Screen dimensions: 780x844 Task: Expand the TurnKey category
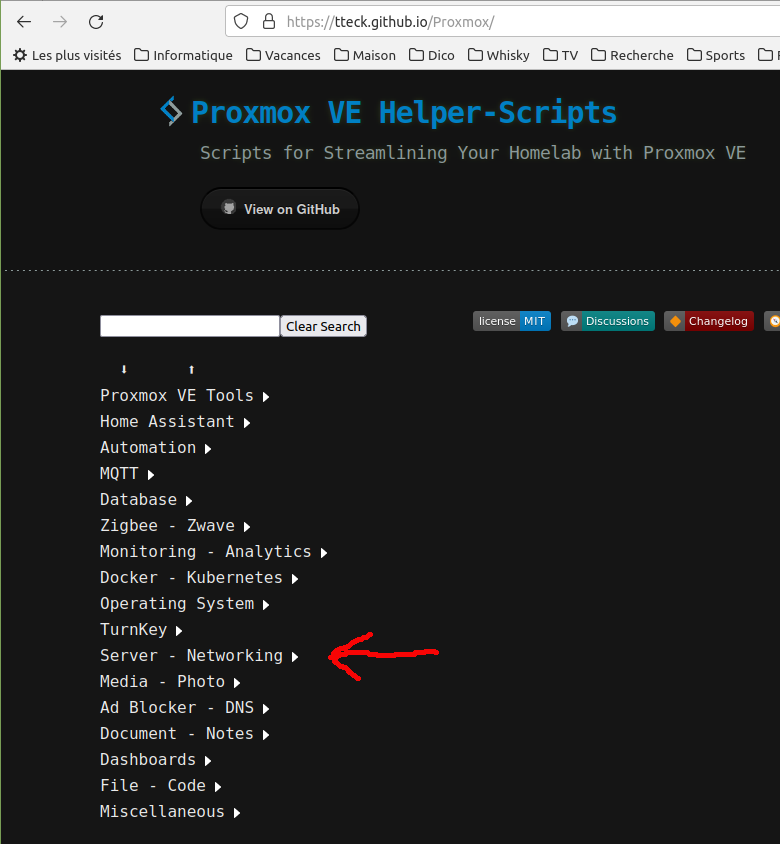click(141, 629)
